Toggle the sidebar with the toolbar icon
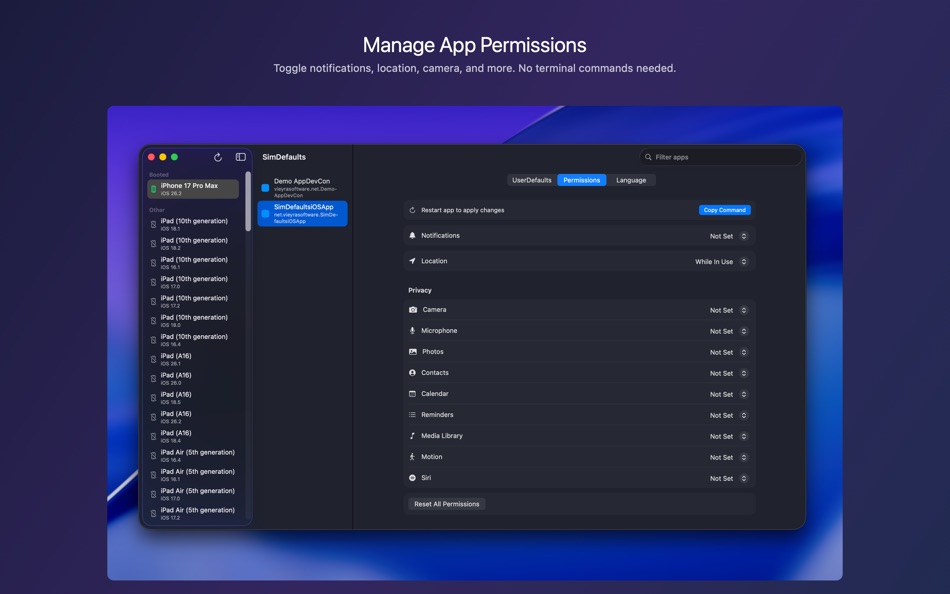This screenshot has height=594, width=950. 240,157
